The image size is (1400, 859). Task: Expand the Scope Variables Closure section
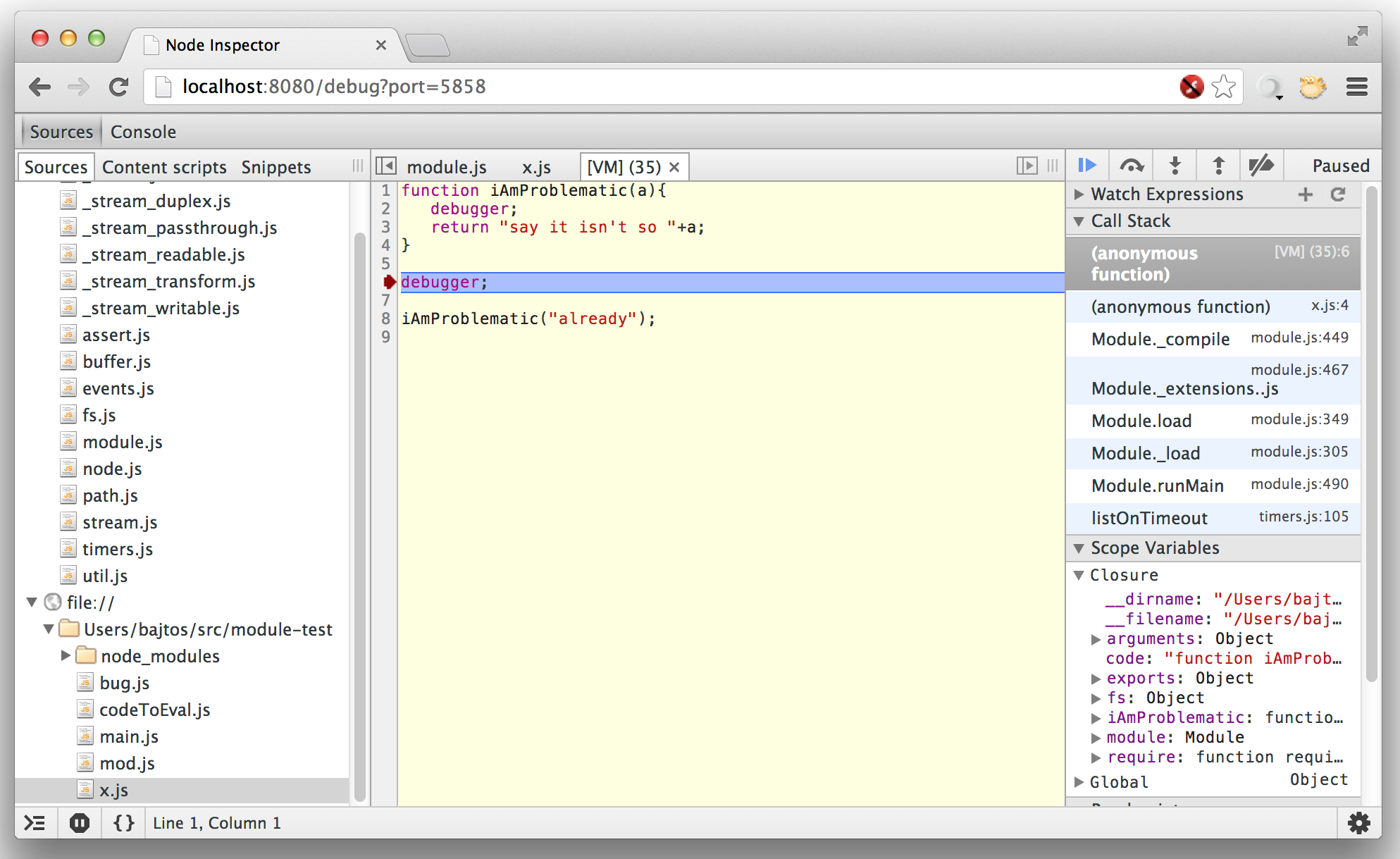[x=1083, y=575]
